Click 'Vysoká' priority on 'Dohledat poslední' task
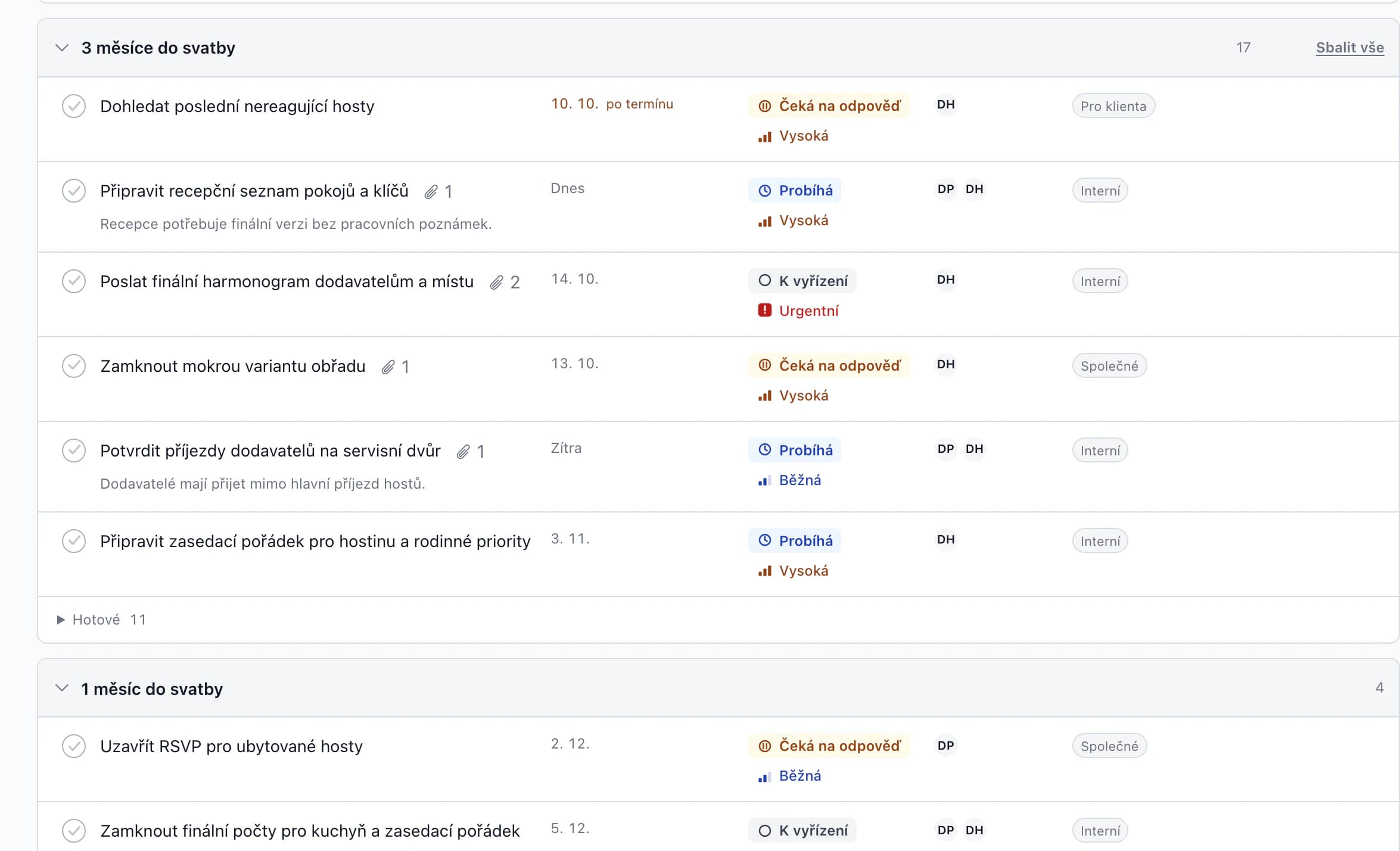The image size is (1400, 851). pos(793,136)
